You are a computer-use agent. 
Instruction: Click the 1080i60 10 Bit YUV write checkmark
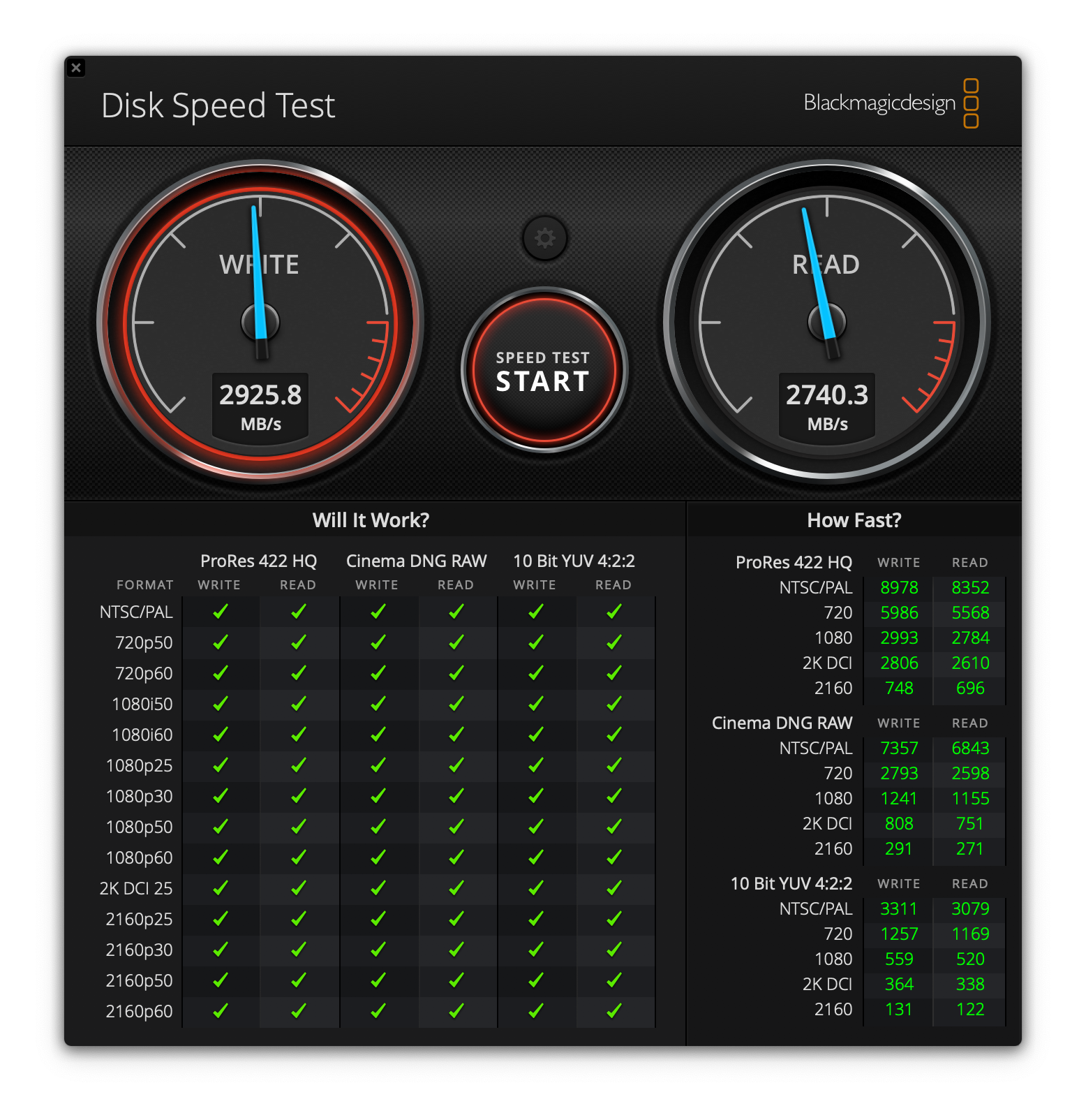click(536, 735)
